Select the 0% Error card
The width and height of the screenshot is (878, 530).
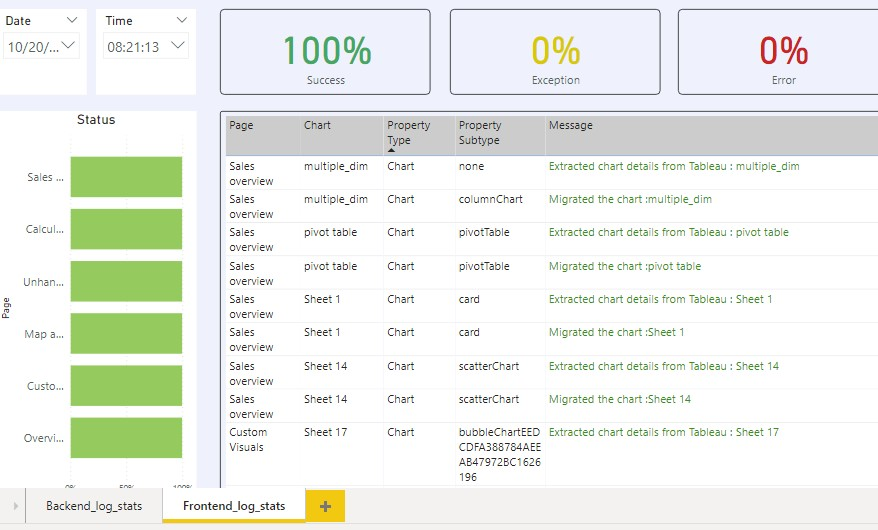click(x=782, y=52)
